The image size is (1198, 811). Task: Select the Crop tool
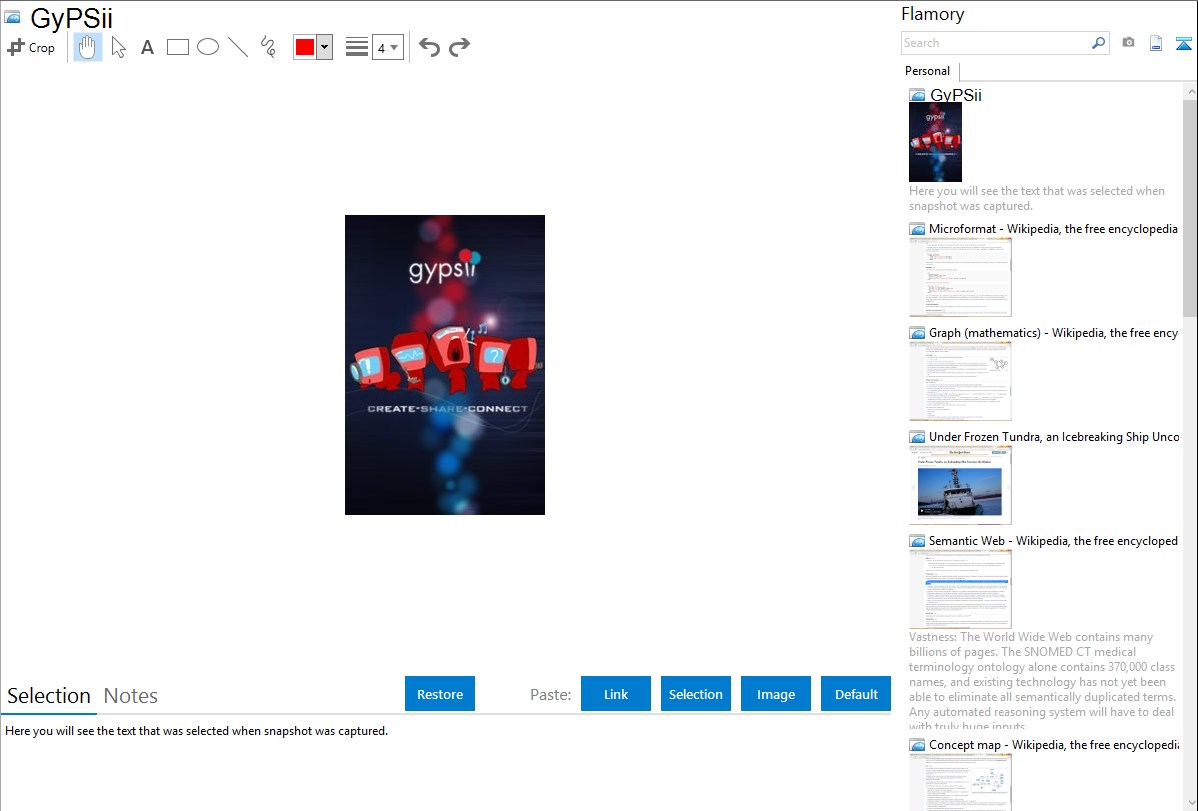click(31, 47)
